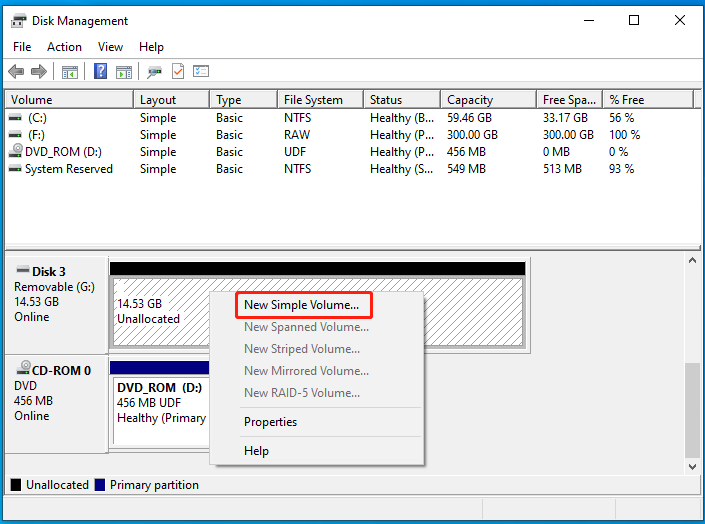The height and width of the screenshot is (524, 705).
Task: Click the vertical scrollbar thumb in disk pane
Action: 692,410
